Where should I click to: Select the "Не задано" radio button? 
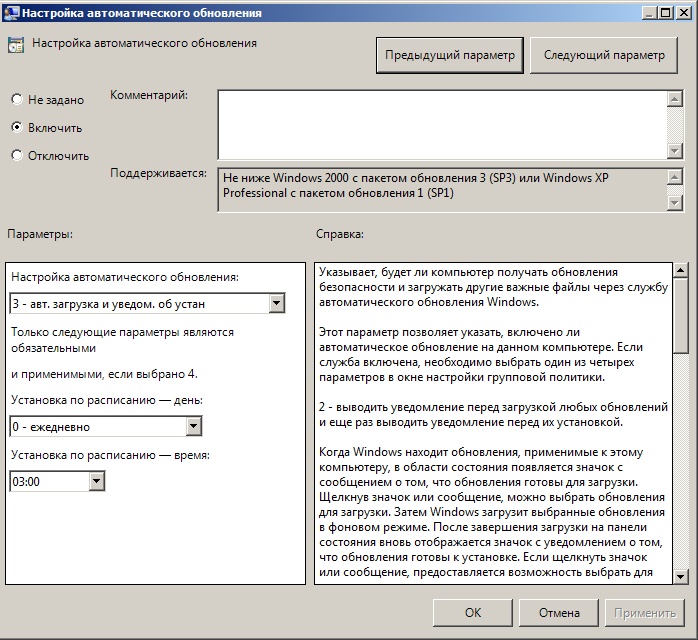pyautogui.click(x=17, y=99)
